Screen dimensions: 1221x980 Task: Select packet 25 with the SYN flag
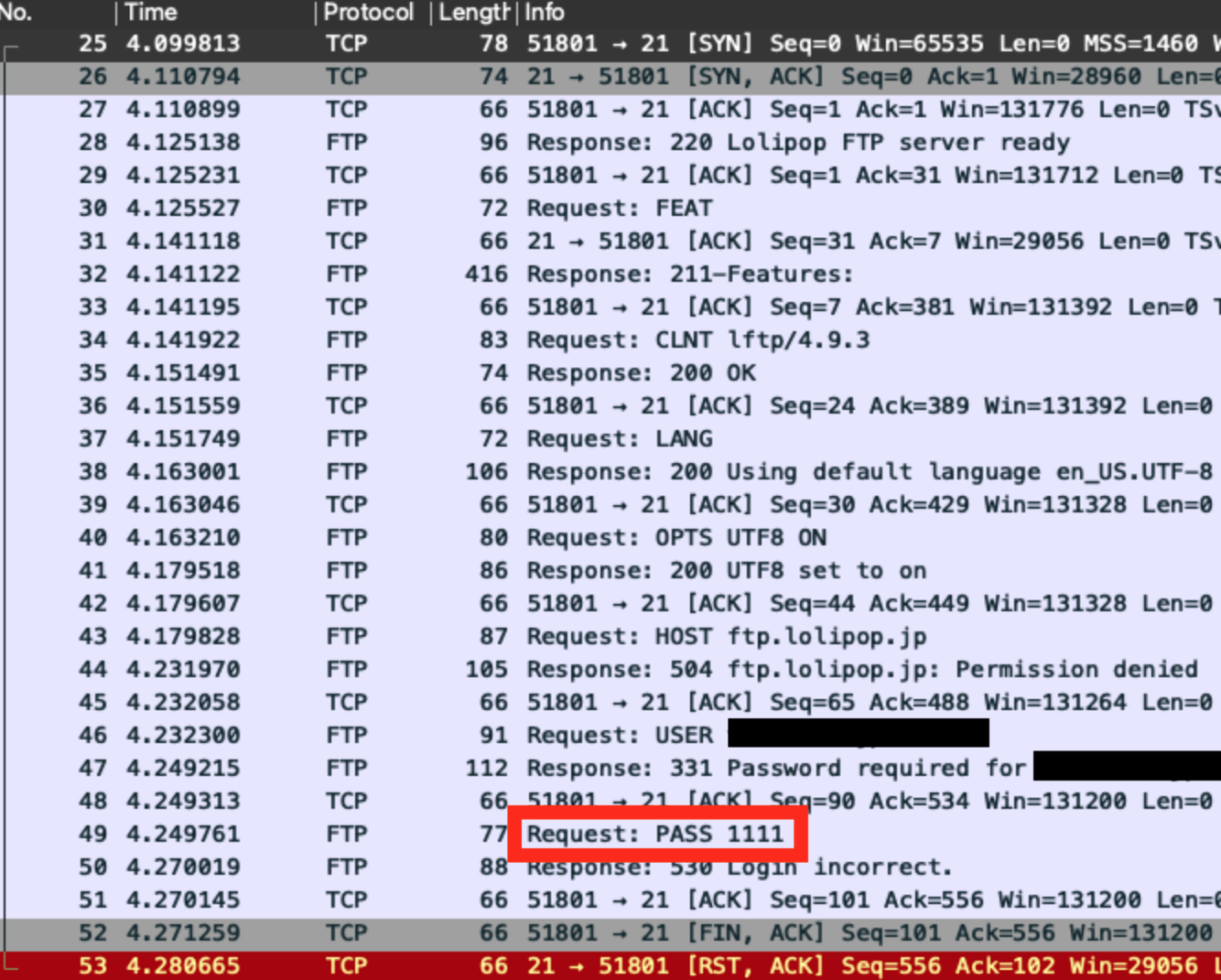(610, 44)
